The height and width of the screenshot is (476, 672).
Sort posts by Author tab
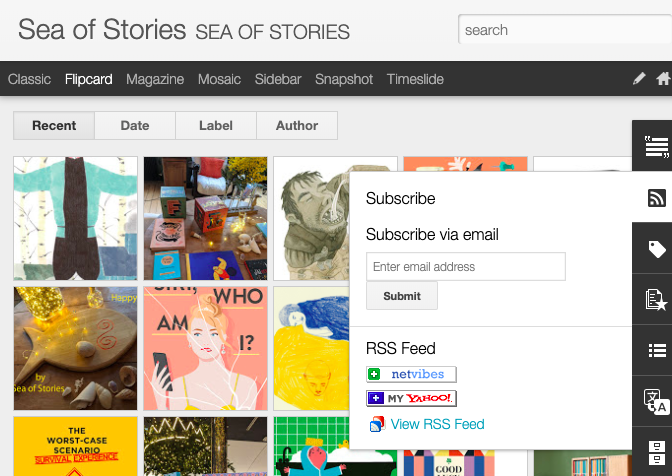coord(297,125)
